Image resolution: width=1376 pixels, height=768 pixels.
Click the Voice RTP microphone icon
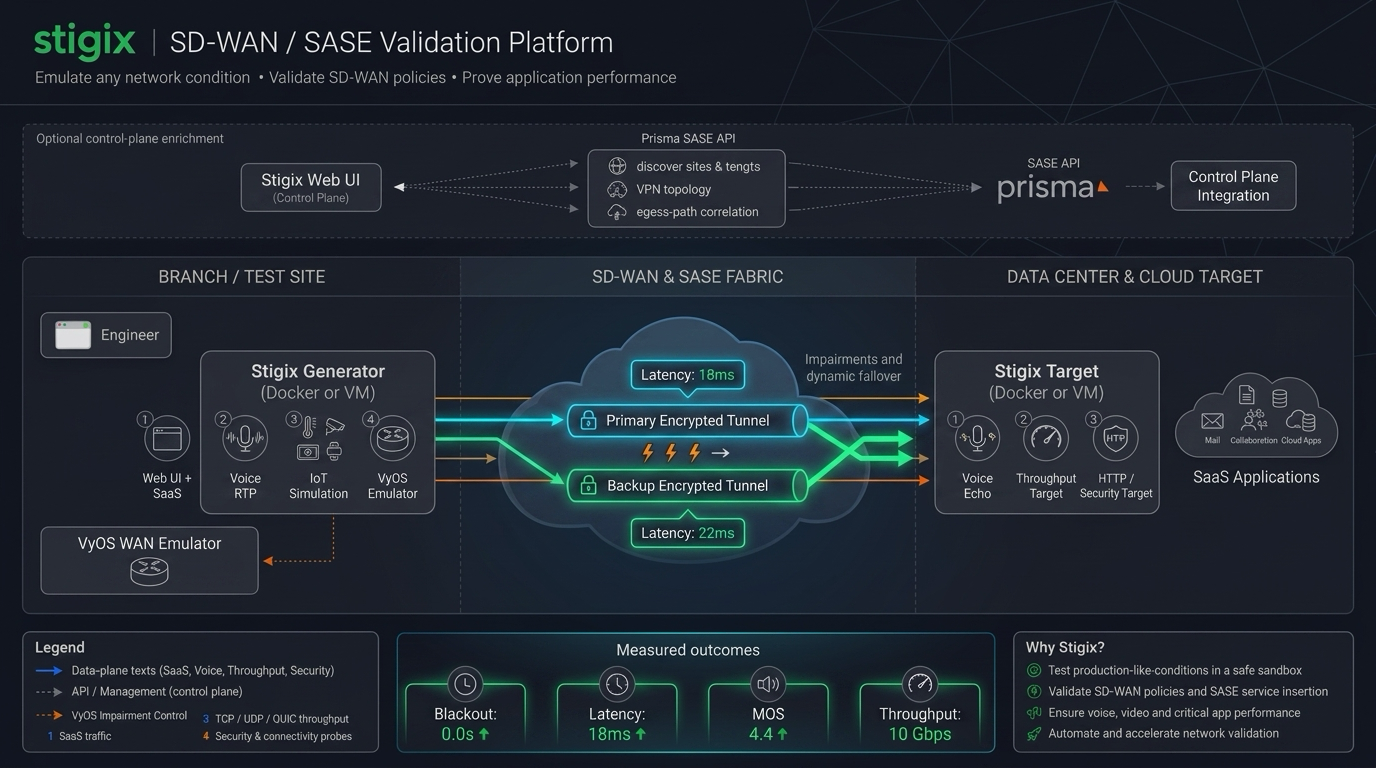[x=245, y=438]
